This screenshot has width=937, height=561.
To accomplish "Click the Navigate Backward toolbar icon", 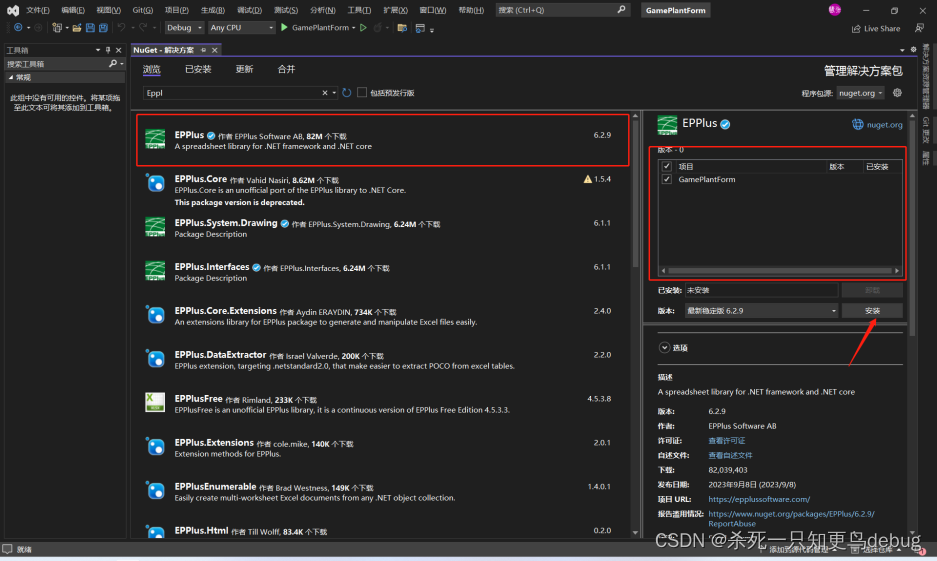I will click(18, 27).
